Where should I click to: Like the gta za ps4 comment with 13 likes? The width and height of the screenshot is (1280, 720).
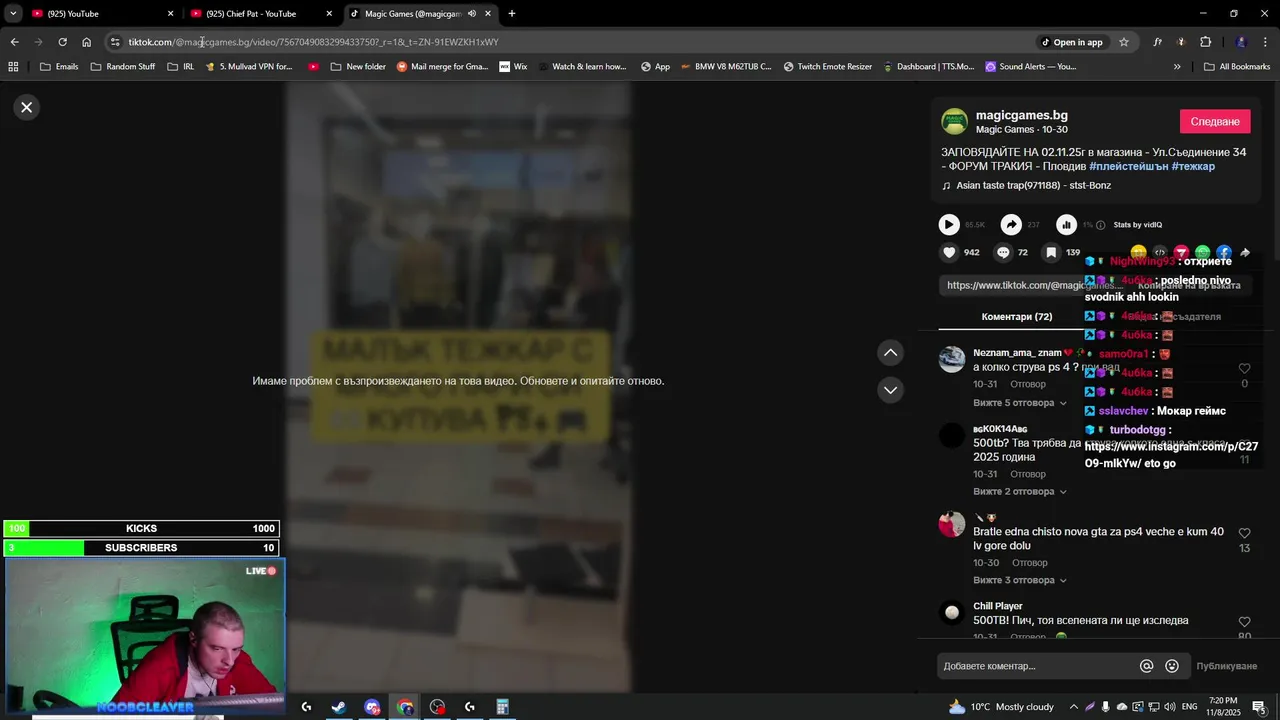pos(1244,534)
